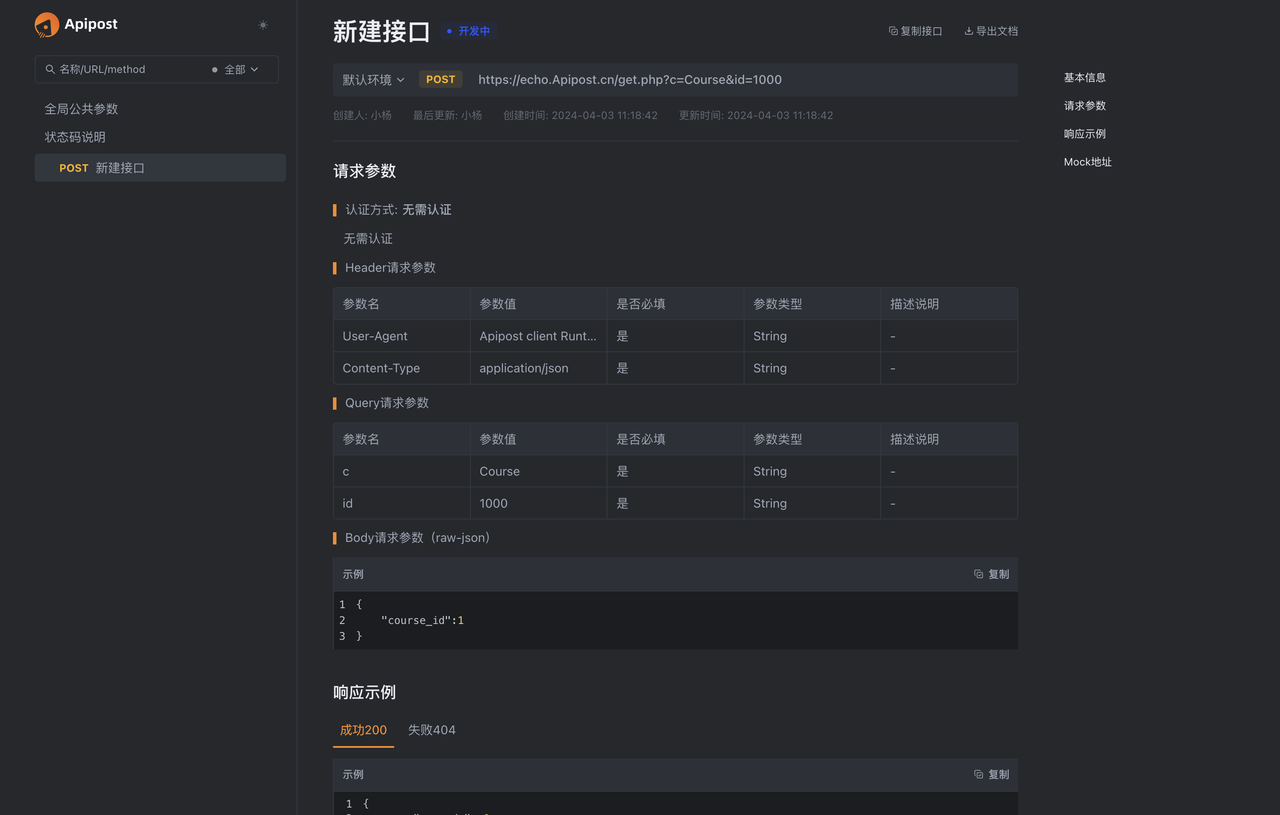Viewport: 1280px width, 815px height.
Task: Click the search magnifier icon in sidebar
Action: point(50,69)
